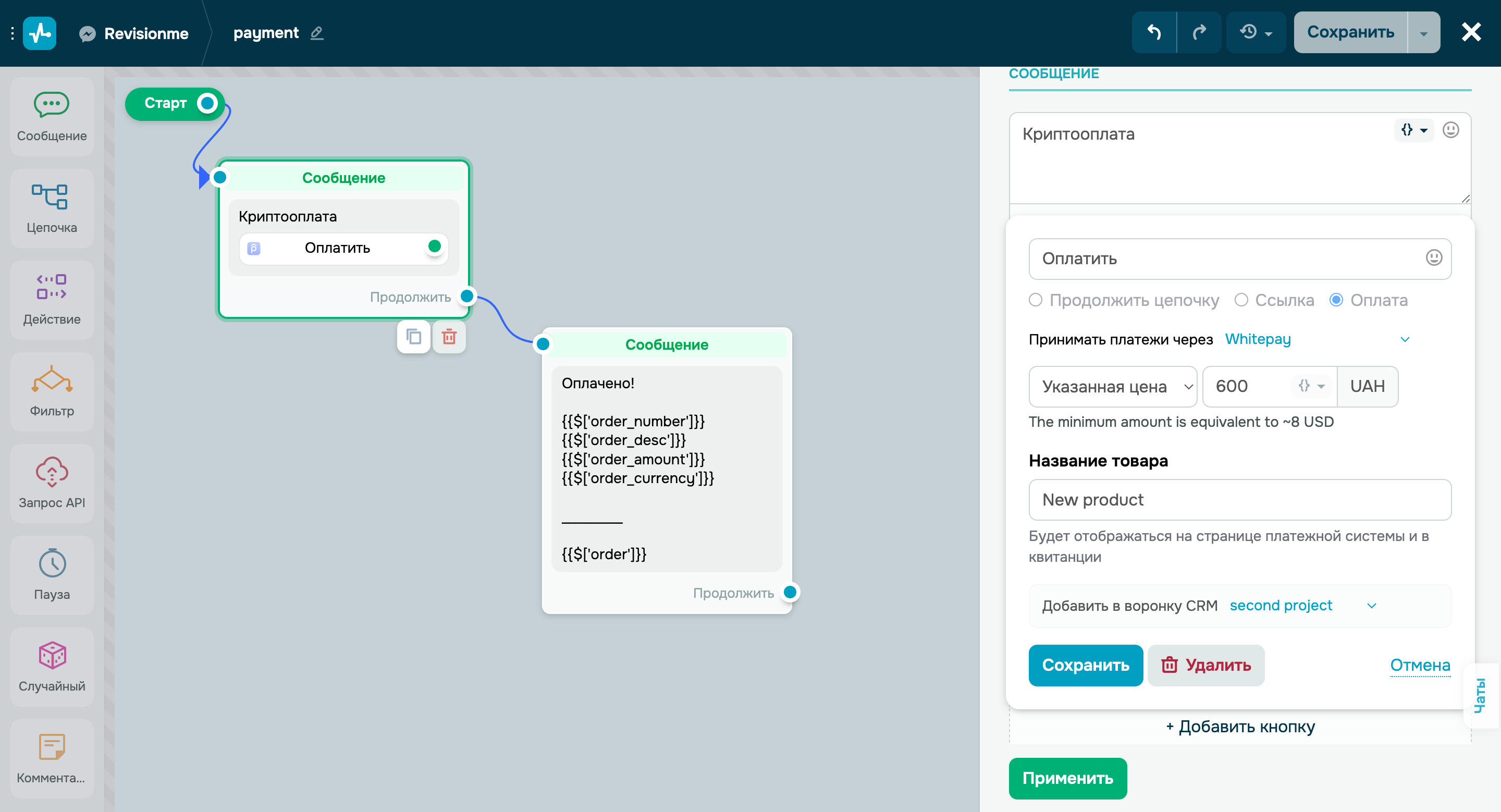Screen dimensions: 1501x812
Task: Select the Запрос API block icon
Action: [x=51, y=471]
